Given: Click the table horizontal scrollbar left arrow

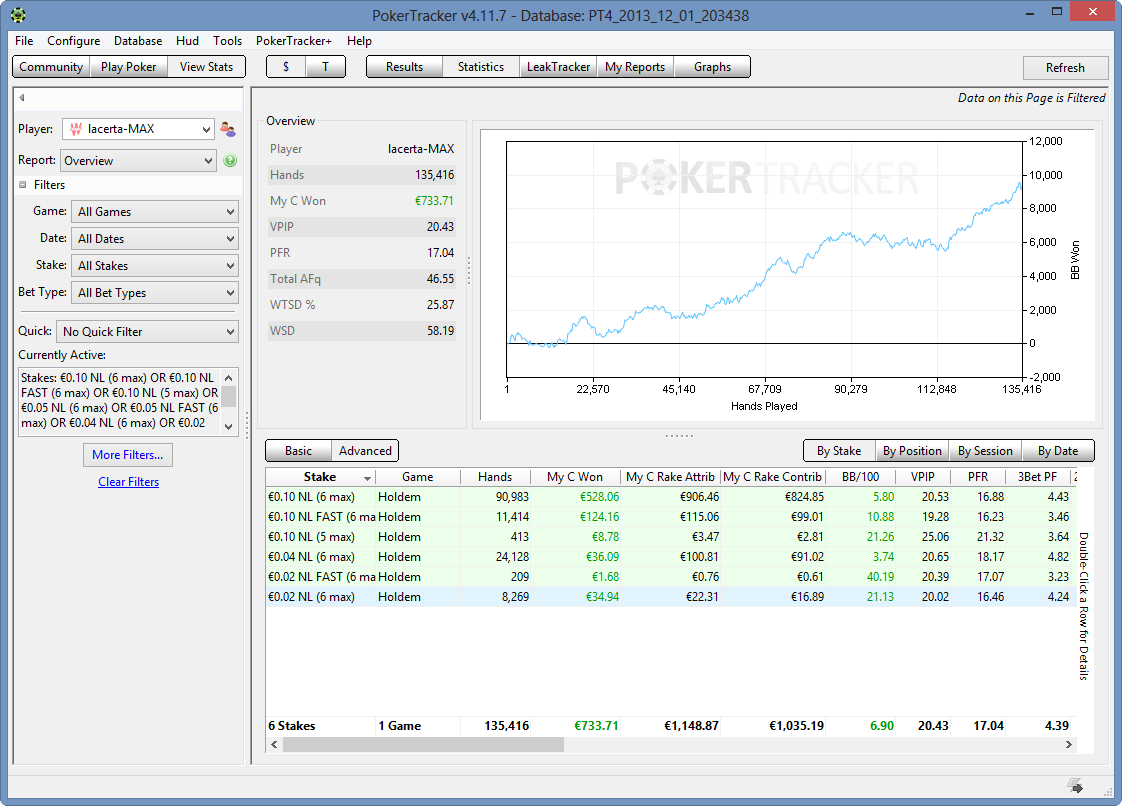Looking at the screenshot, I should pos(274,744).
